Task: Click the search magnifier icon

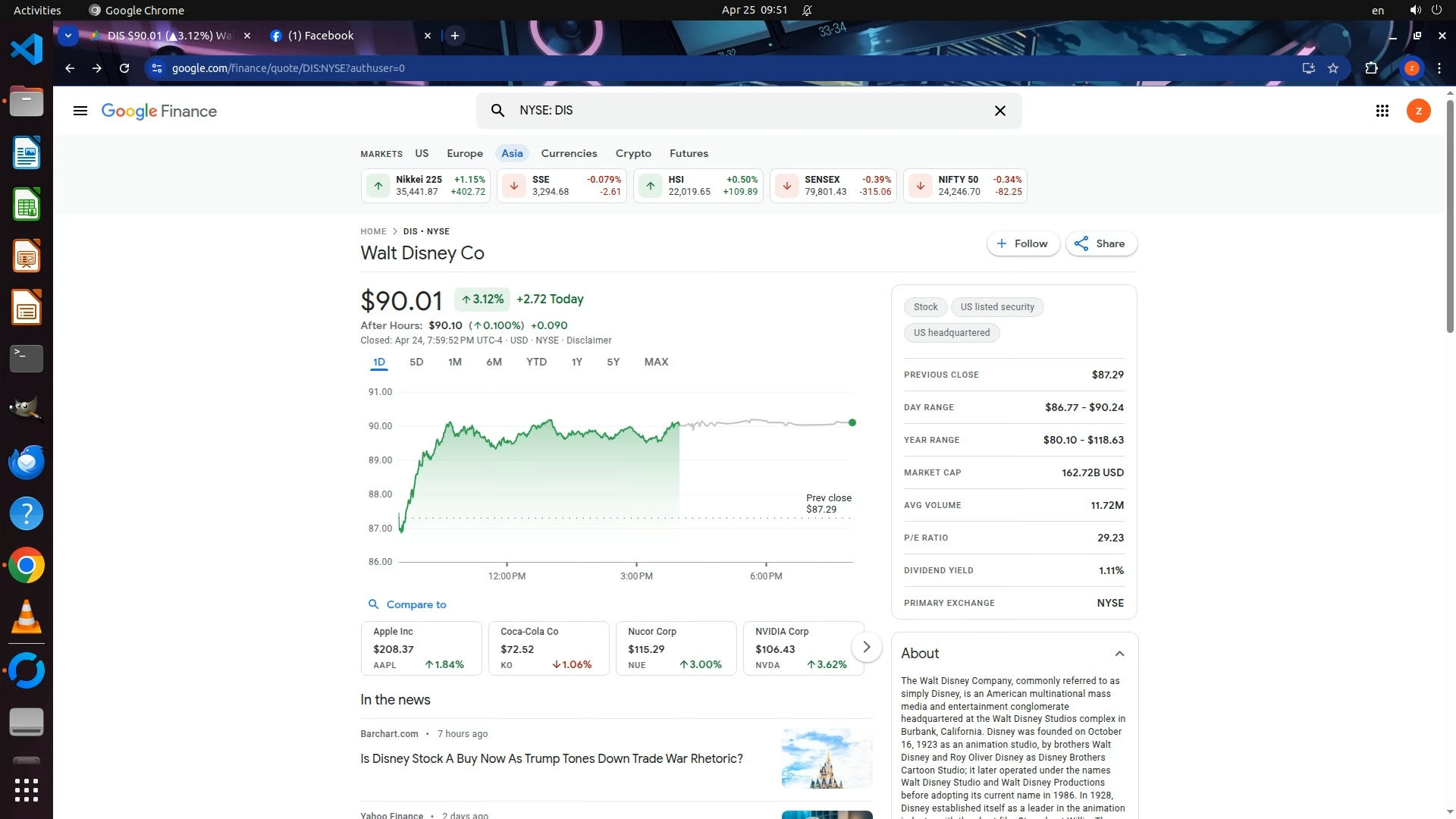Action: click(x=497, y=111)
